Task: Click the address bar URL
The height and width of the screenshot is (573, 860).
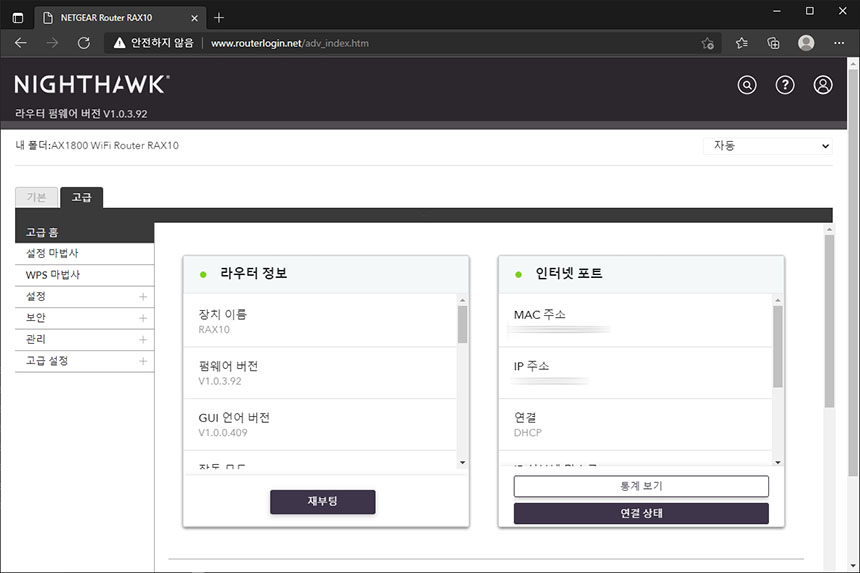Action: click(x=290, y=43)
